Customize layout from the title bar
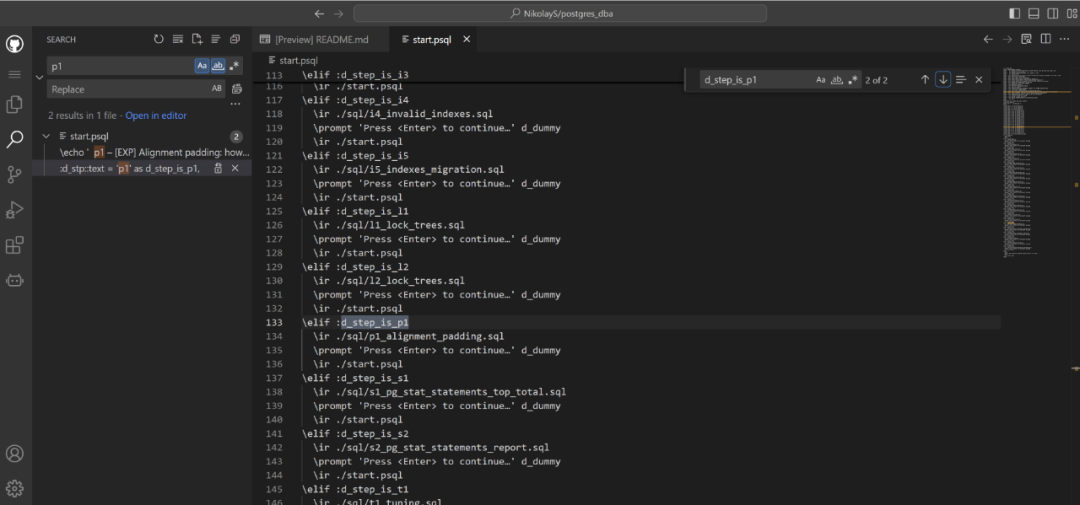Image resolution: width=1080 pixels, height=505 pixels. pyautogui.click(x=1072, y=13)
